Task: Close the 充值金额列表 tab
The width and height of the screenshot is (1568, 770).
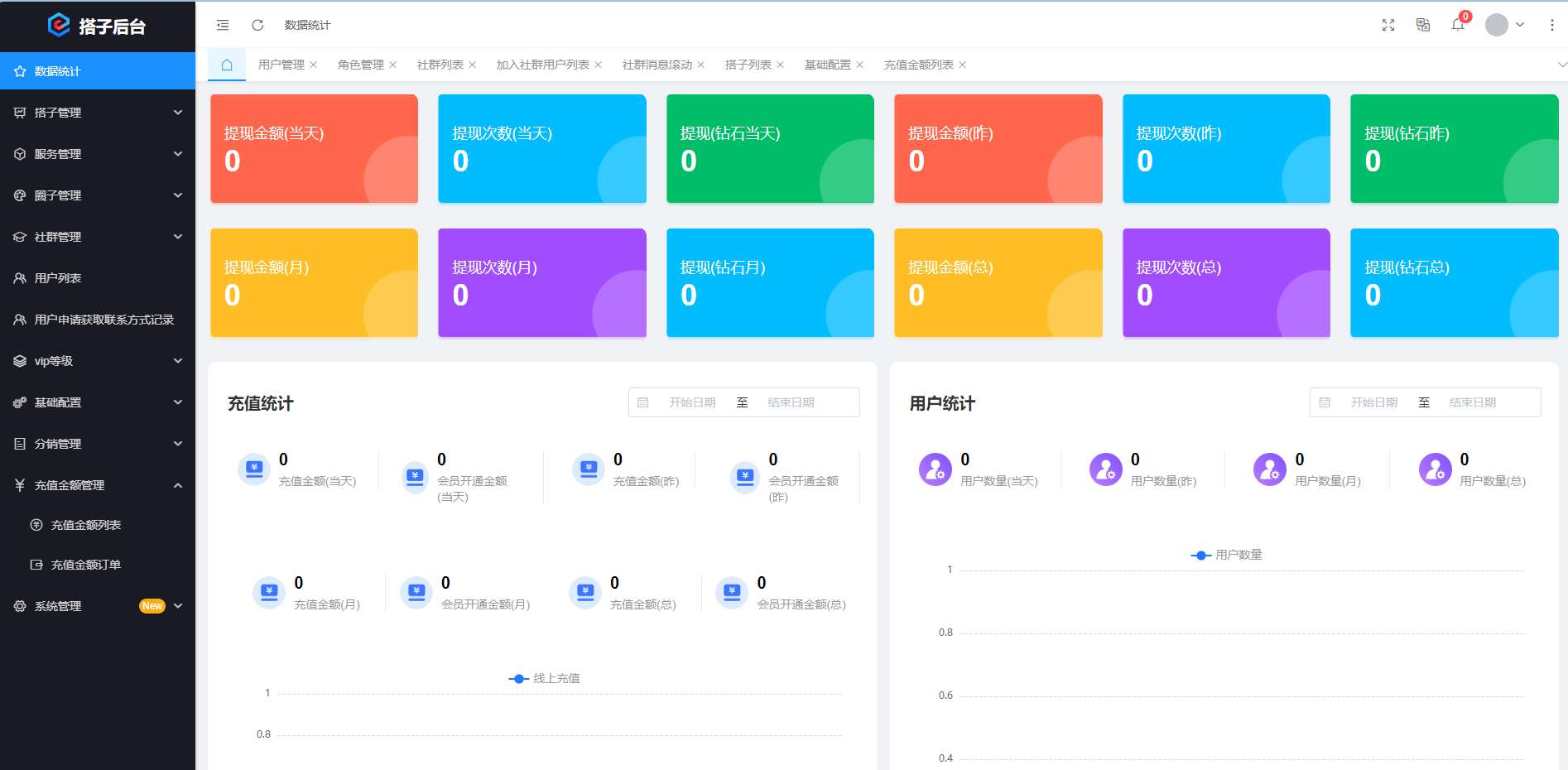Action: pyautogui.click(x=962, y=65)
